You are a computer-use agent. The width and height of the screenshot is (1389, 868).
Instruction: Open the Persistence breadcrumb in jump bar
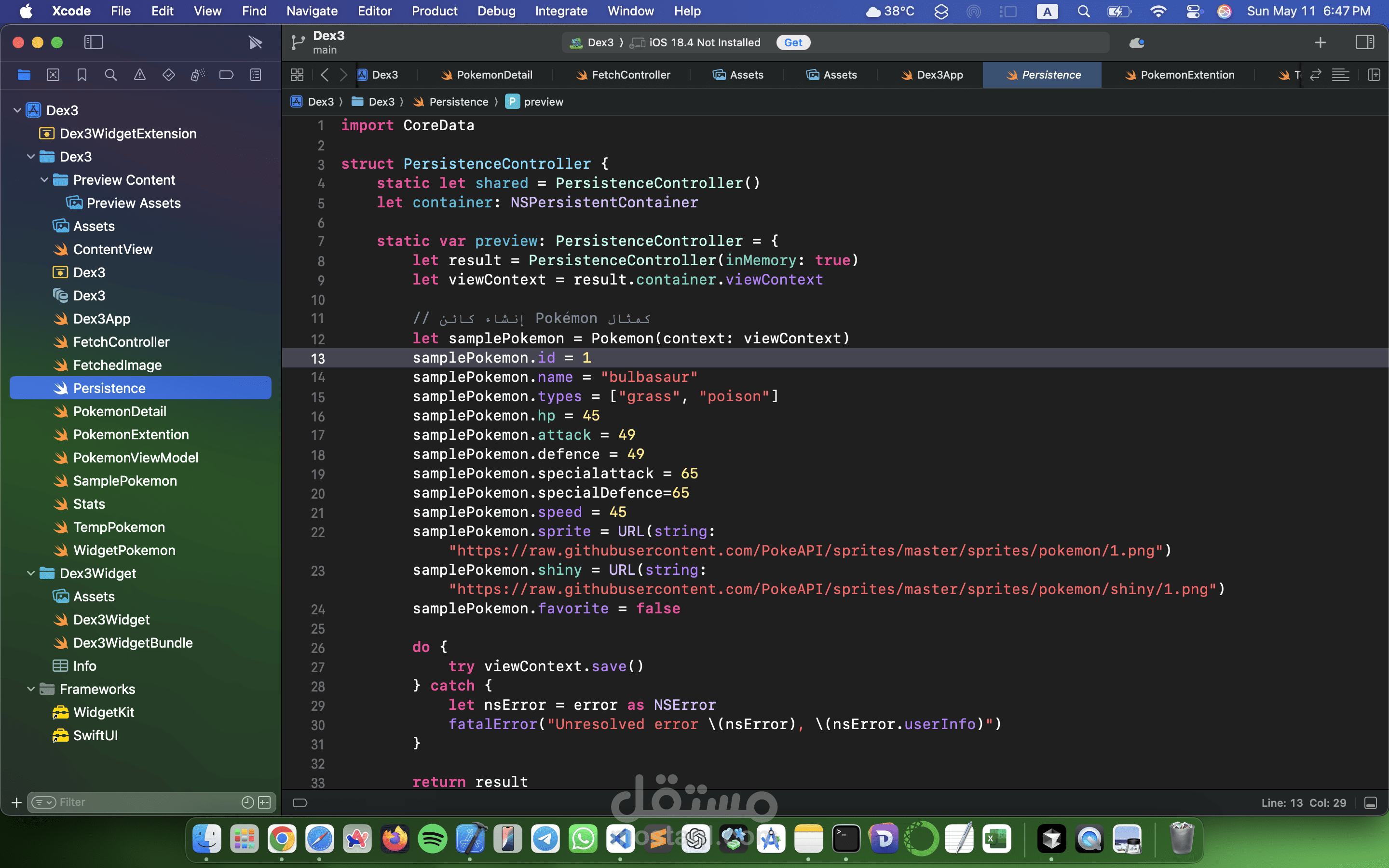pyautogui.click(x=450, y=102)
